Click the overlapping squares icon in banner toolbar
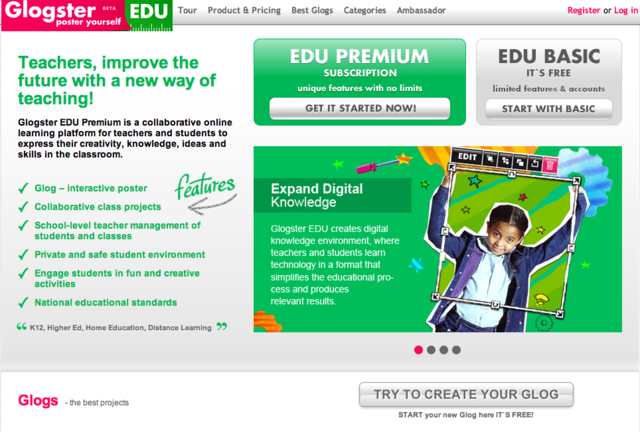Viewport: 640px width, 432px height. [x=520, y=162]
